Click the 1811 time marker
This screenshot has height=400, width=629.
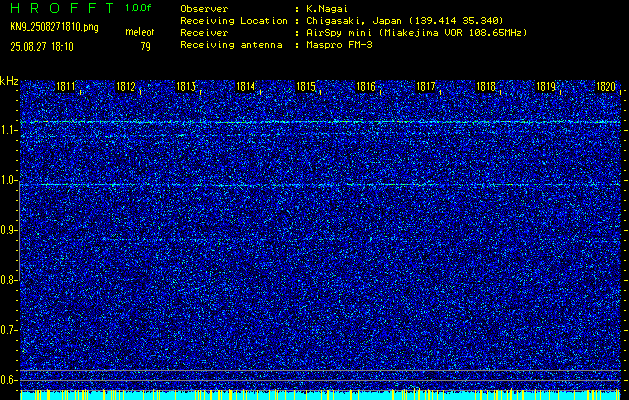pyautogui.click(x=65, y=86)
